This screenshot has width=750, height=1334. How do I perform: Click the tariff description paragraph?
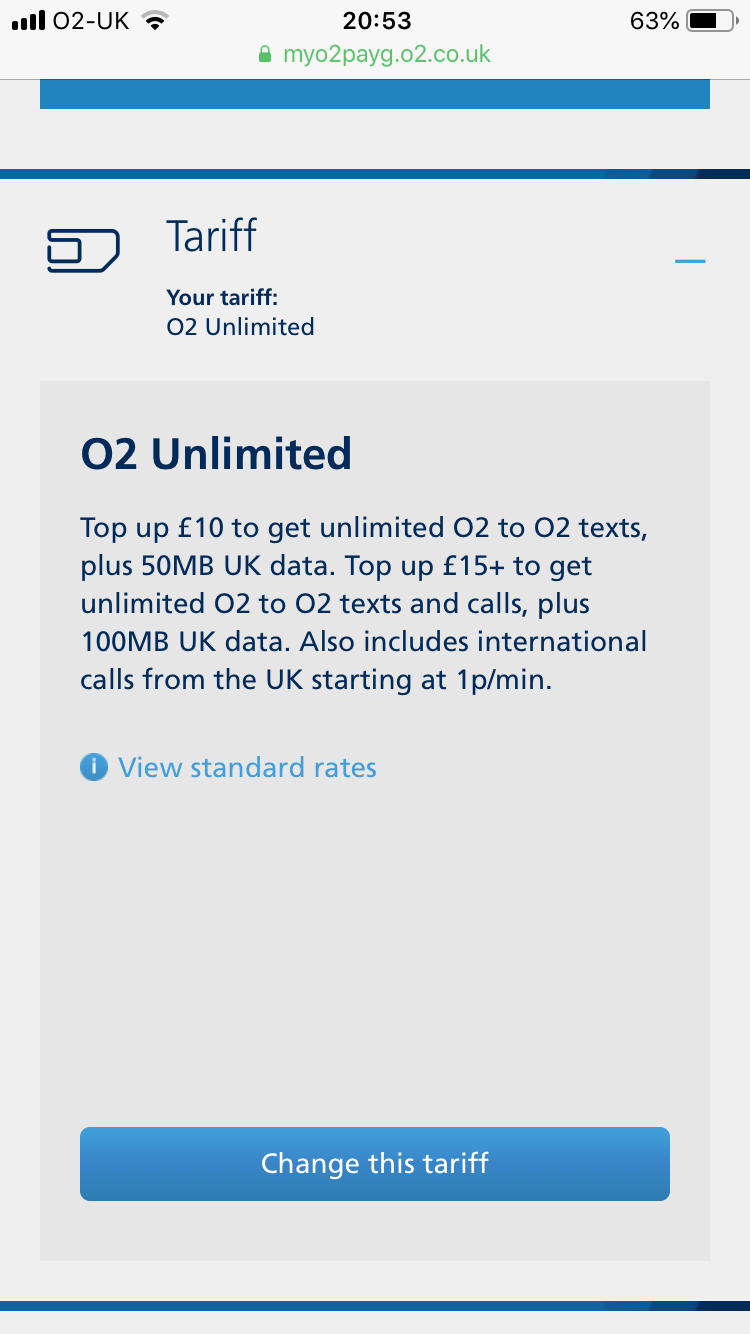click(364, 604)
